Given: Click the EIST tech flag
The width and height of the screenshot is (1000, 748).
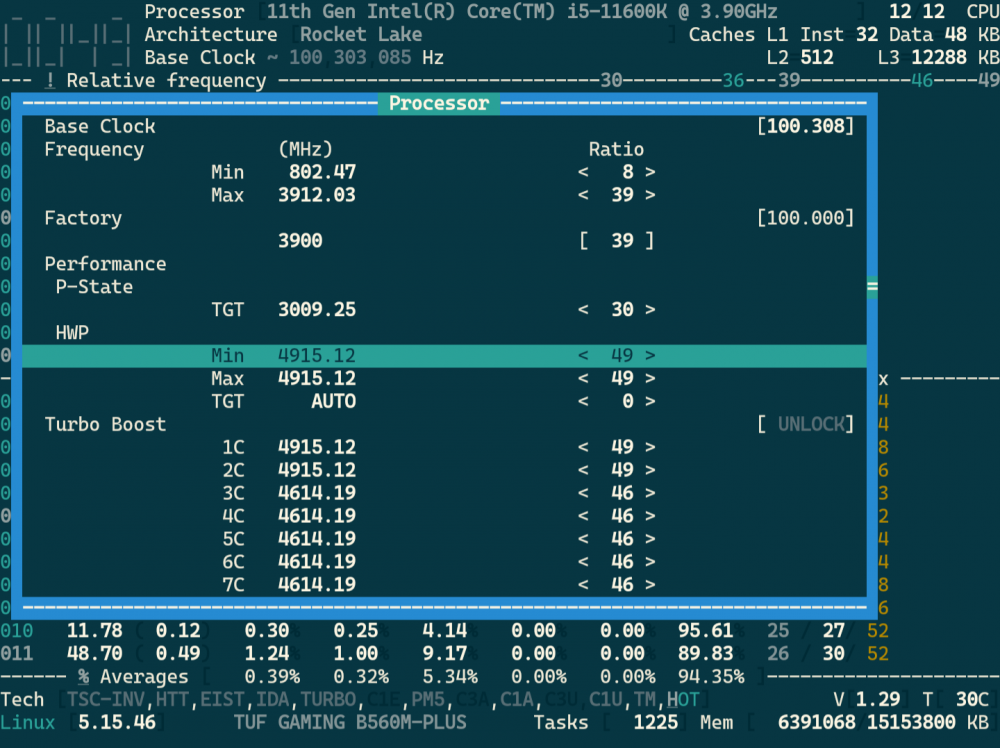Looking at the screenshot, I should pyautogui.click(x=223, y=700).
